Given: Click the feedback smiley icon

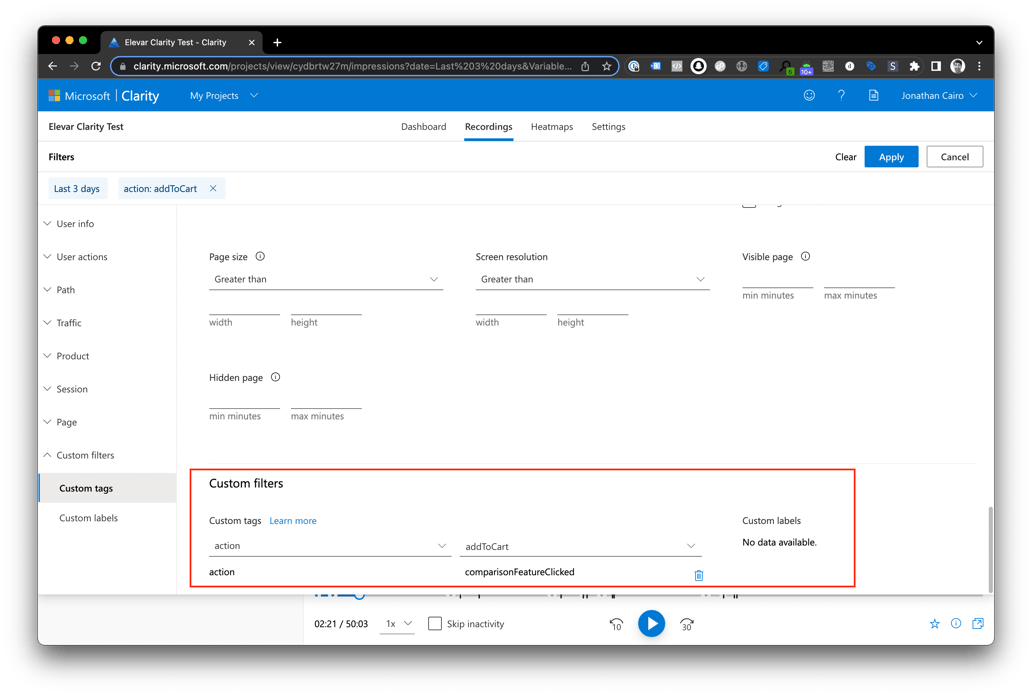Looking at the screenshot, I should [809, 95].
